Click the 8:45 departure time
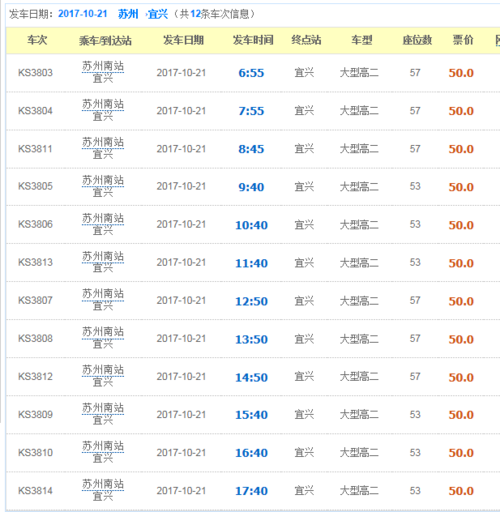Viewport: 500px width, 512px height. point(251,149)
